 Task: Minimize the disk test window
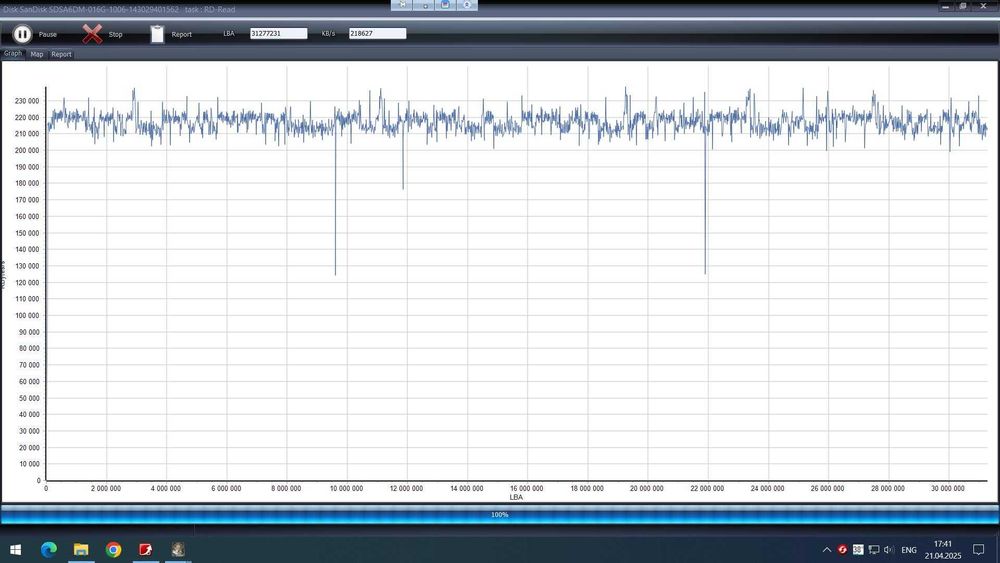[x=946, y=6]
